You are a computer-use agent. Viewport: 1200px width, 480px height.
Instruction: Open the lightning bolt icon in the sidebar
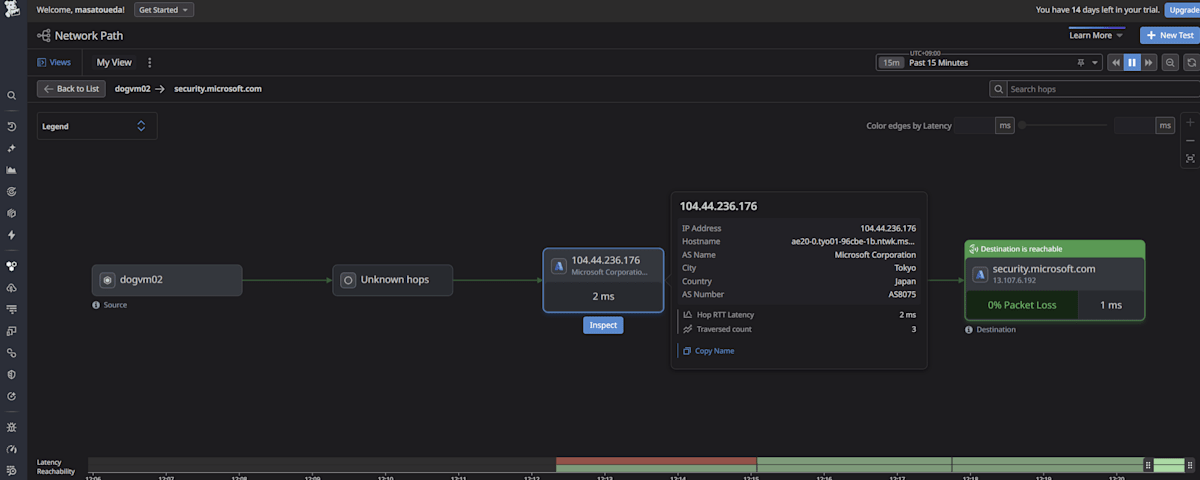pos(12,235)
